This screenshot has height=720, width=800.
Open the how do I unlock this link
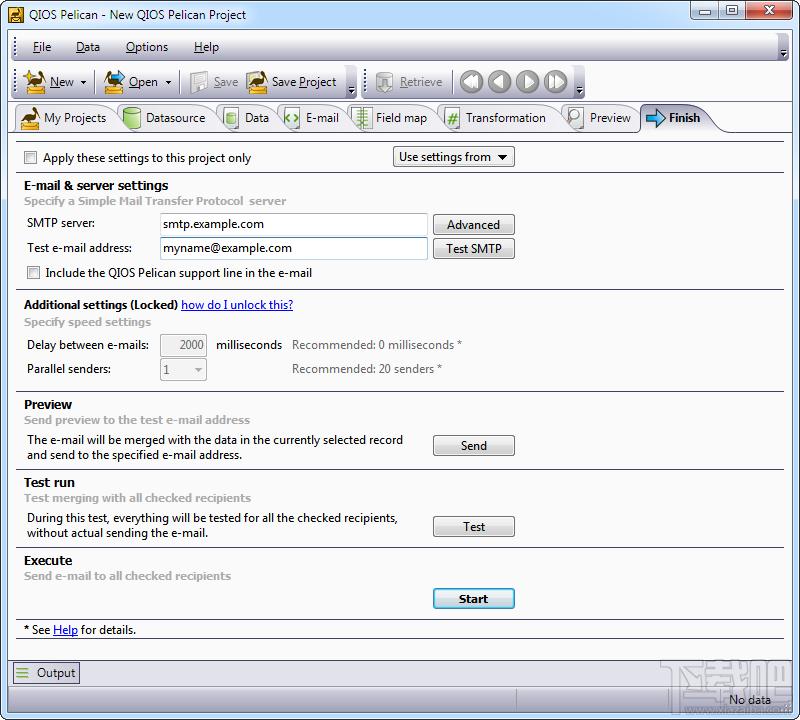(237, 305)
